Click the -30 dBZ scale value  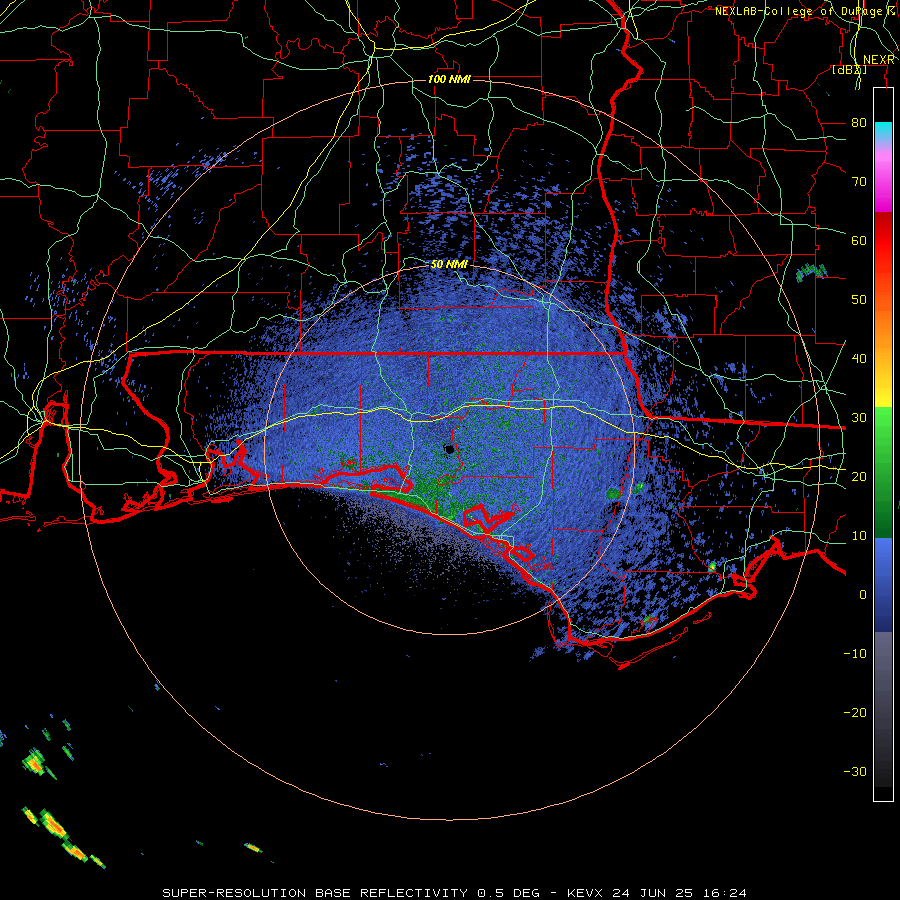point(855,772)
